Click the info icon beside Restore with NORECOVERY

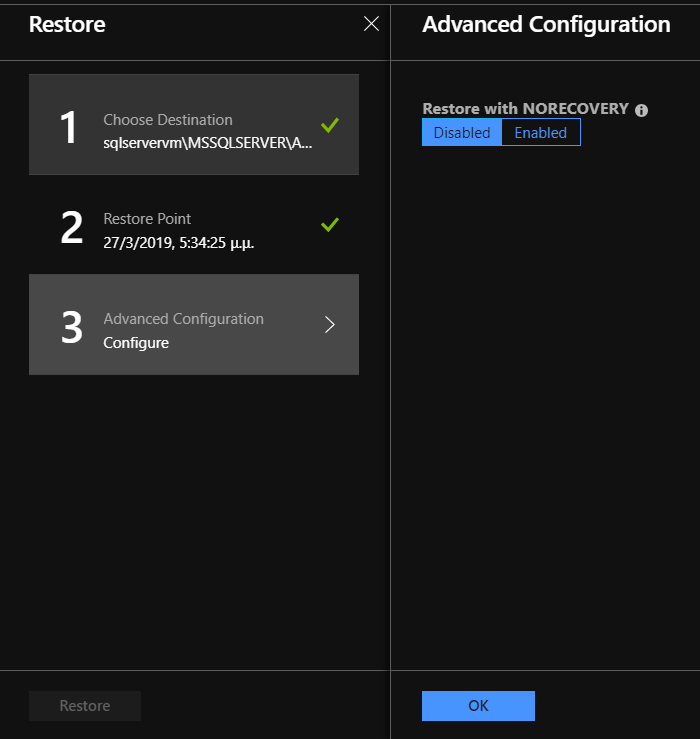[641, 110]
